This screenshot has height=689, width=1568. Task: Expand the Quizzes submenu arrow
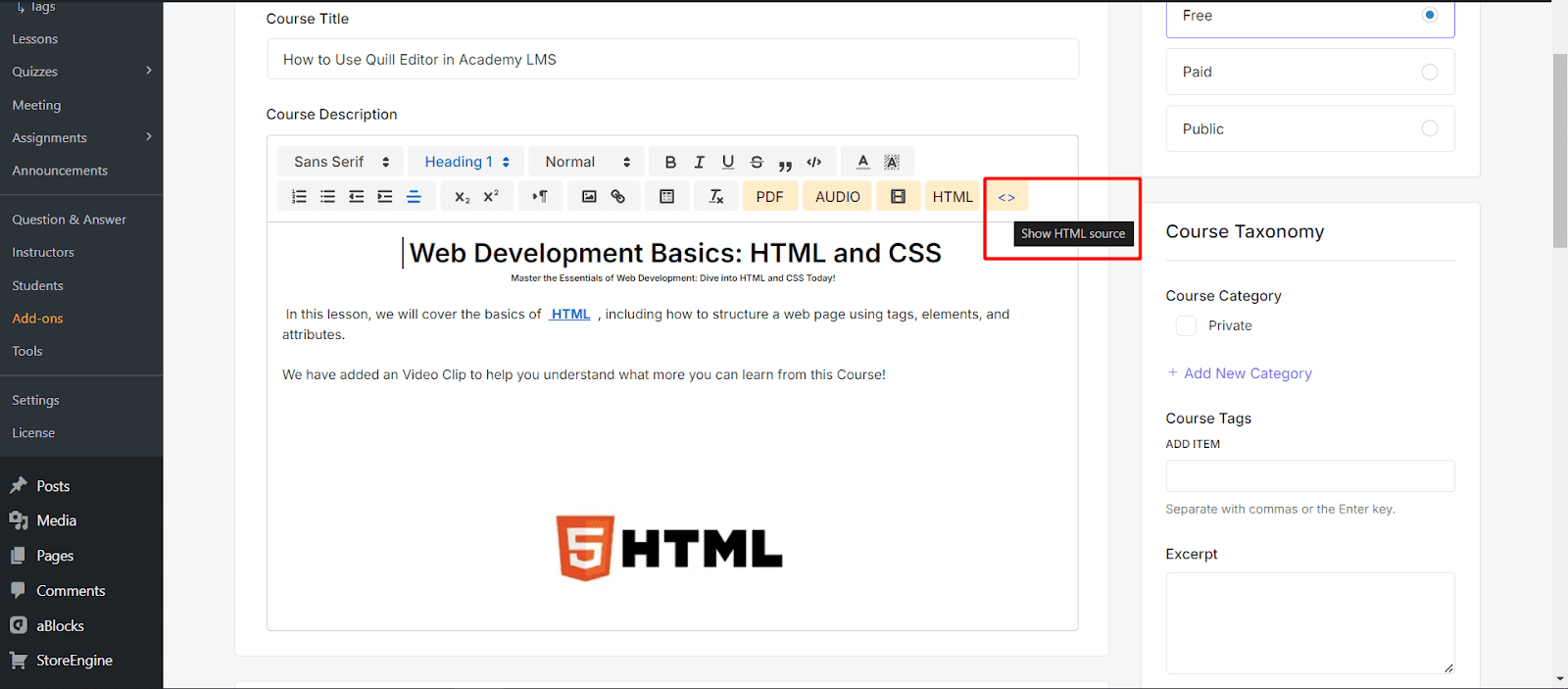click(149, 71)
